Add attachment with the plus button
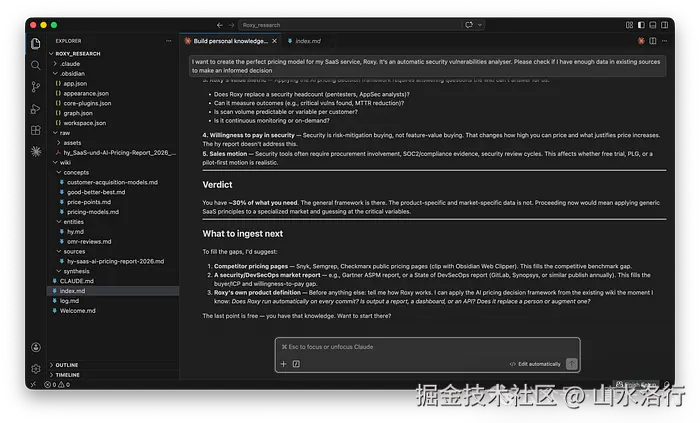The width and height of the screenshot is (700, 423). click(x=283, y=364)
